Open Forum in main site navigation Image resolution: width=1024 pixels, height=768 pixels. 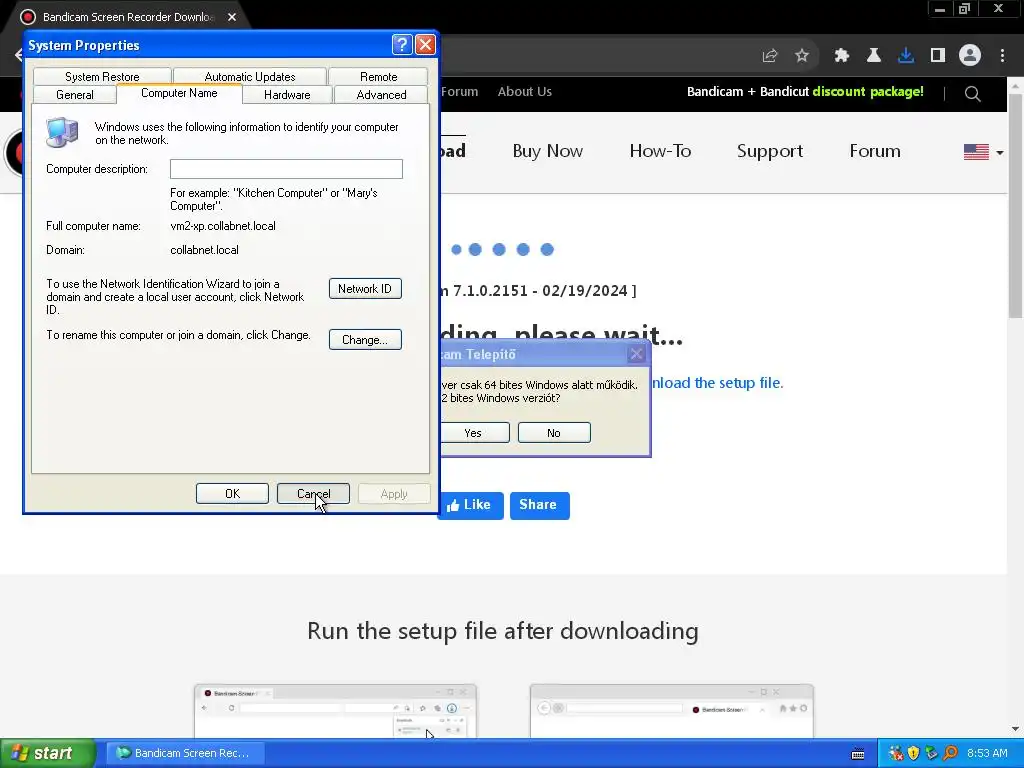click(x=874, y=151)
